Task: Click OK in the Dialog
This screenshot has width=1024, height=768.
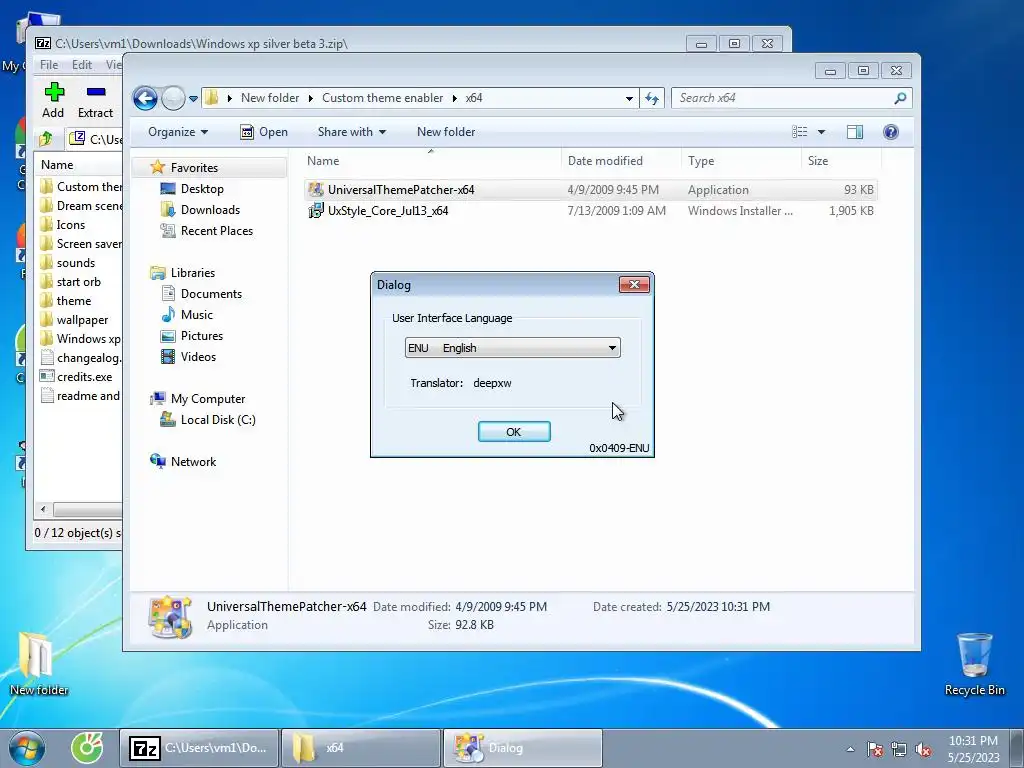Action: click(x=514, y=432)
